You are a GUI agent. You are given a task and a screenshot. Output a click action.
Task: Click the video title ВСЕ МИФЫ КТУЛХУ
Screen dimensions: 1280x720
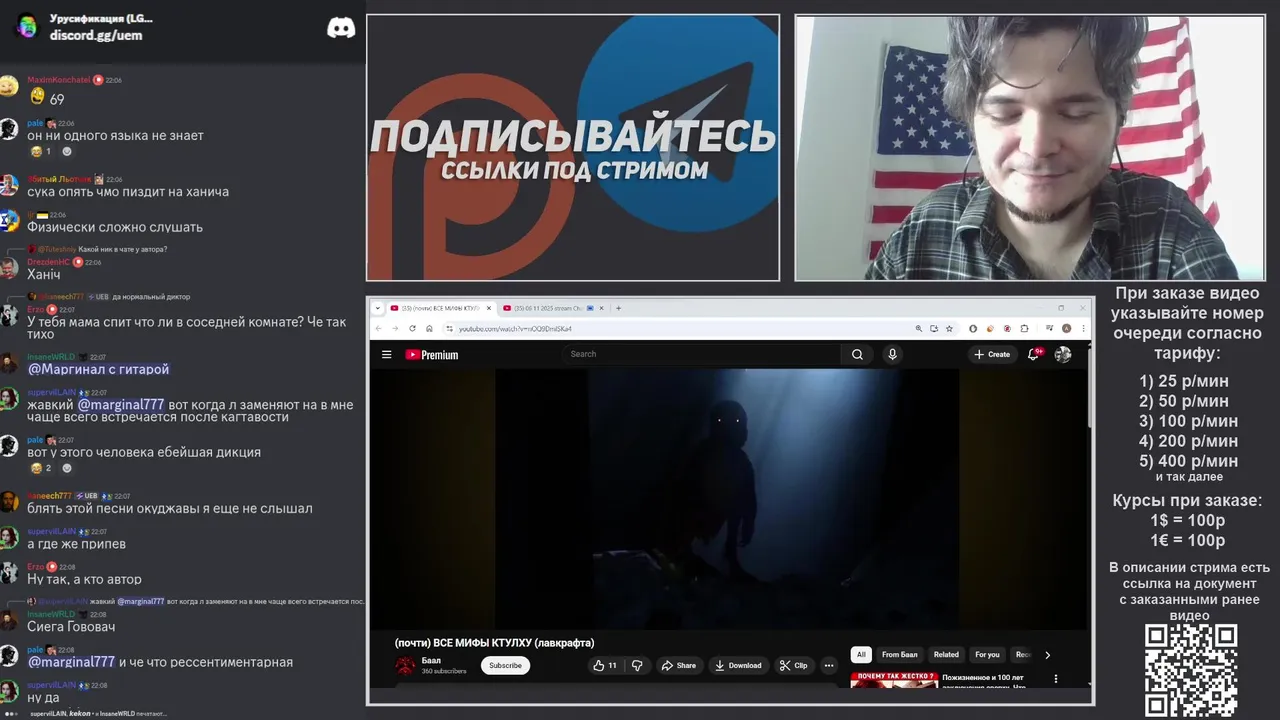[x=494, y=642]
